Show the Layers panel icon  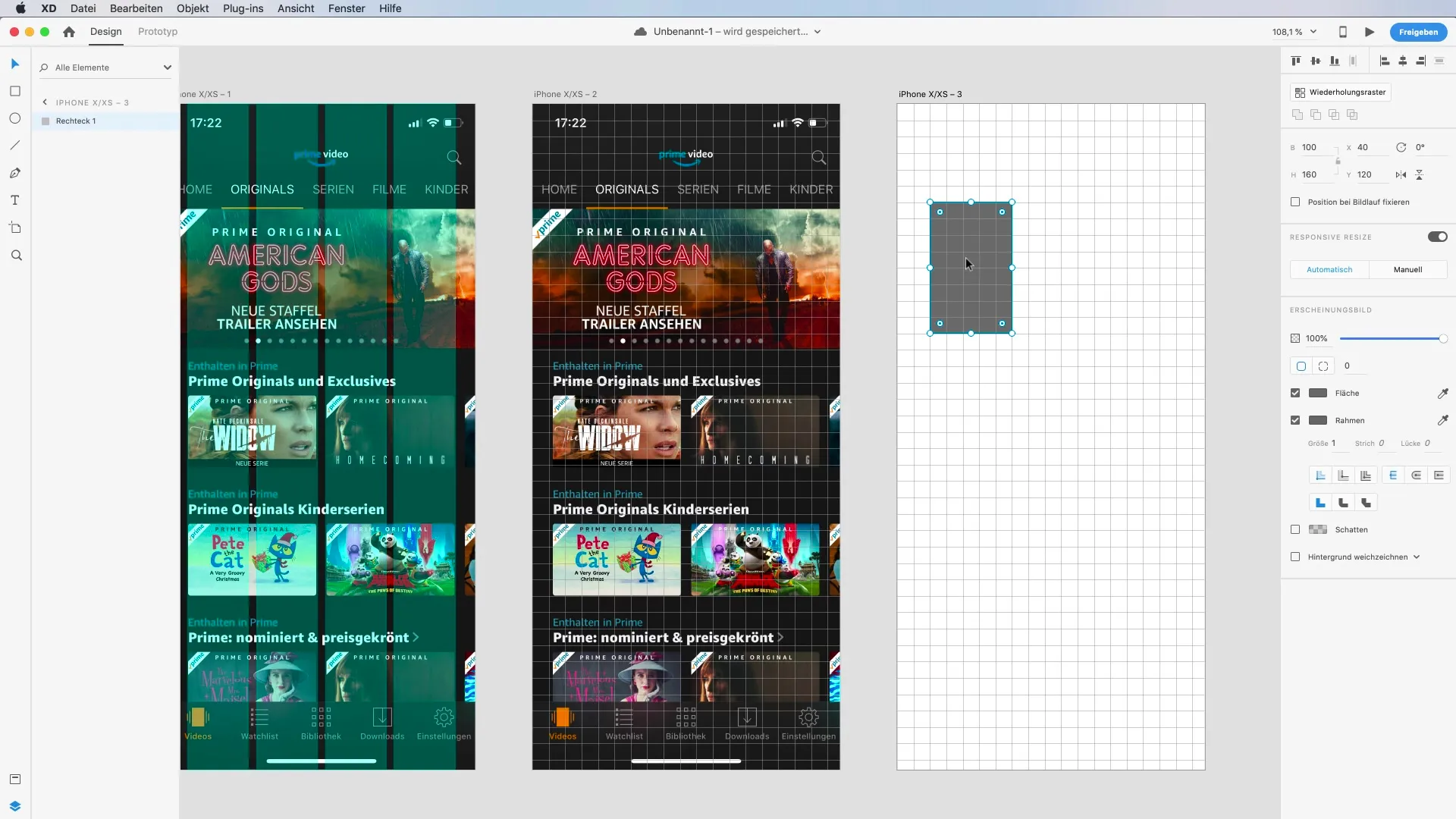point(14,805)
